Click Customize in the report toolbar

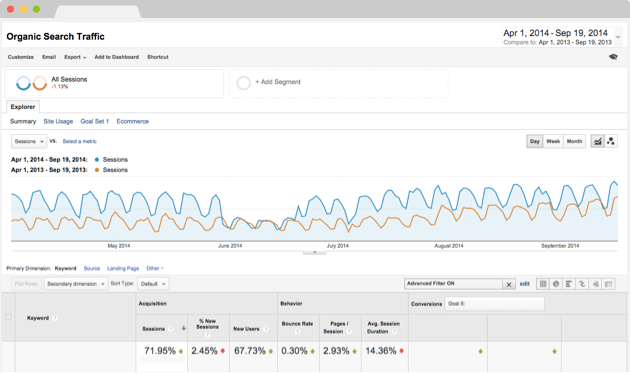(x=21, y=57)
